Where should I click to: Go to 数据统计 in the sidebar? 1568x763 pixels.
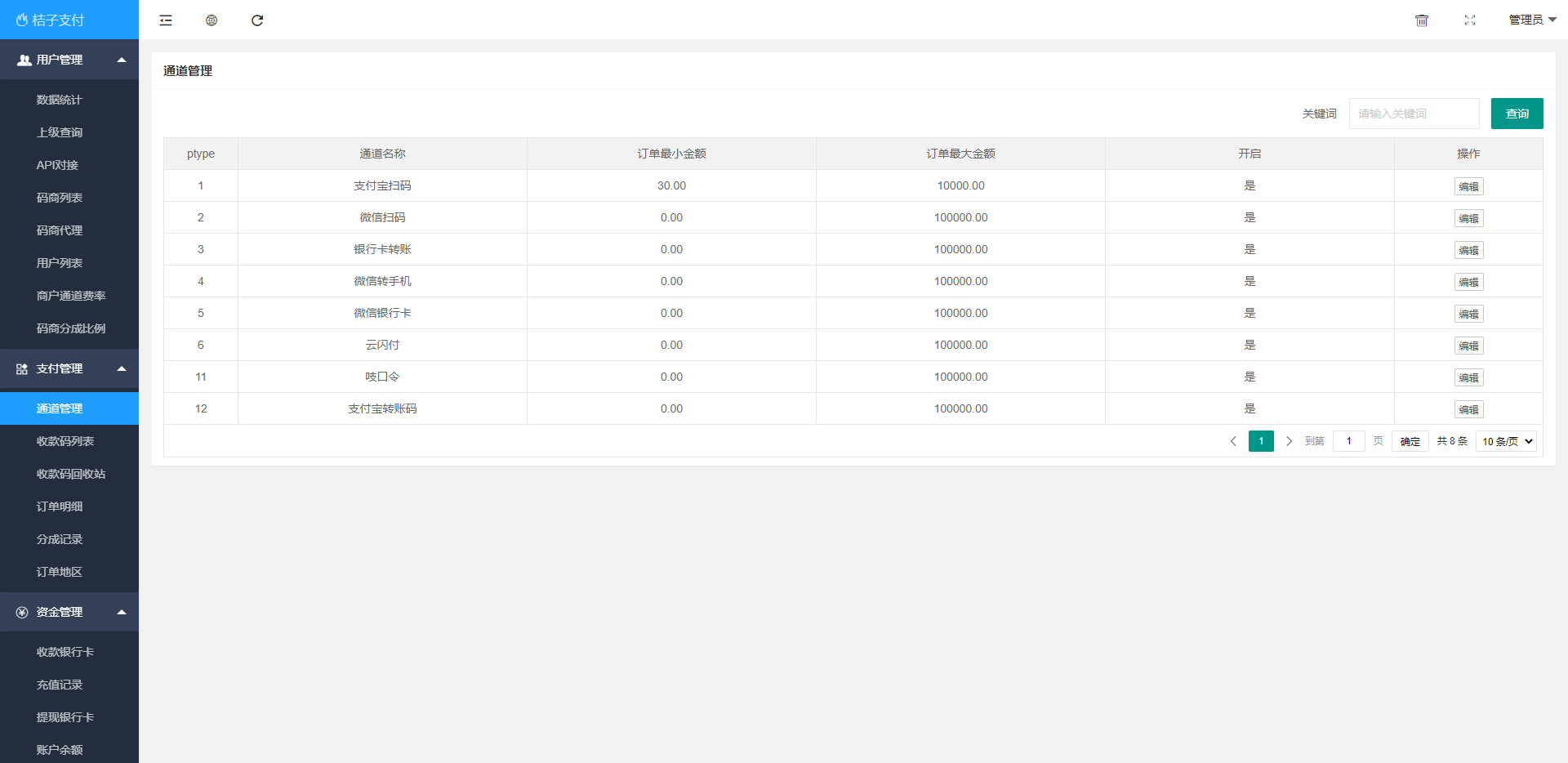[x=60, y=100]
